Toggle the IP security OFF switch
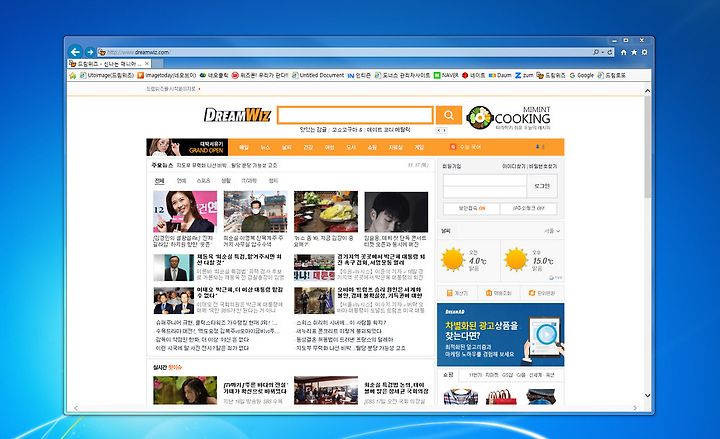This screenshot has height=439, width=720. coord(529,208)
